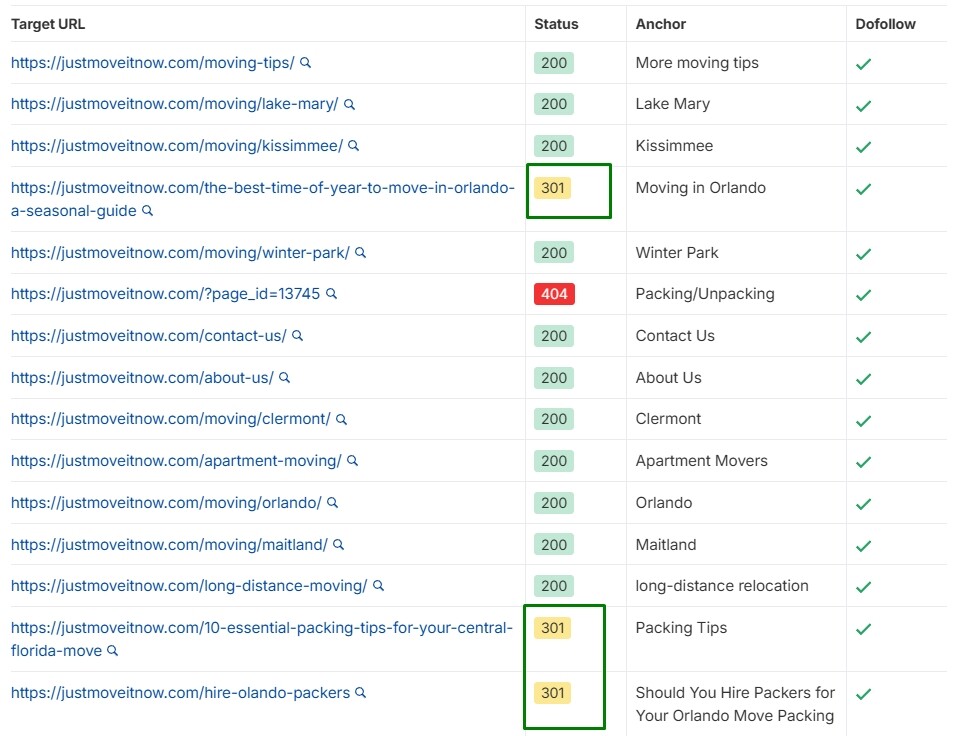Click dofollow checkmark in Packing/Unpacking row
Screen dimensions: 954x736
coord(864,295)
